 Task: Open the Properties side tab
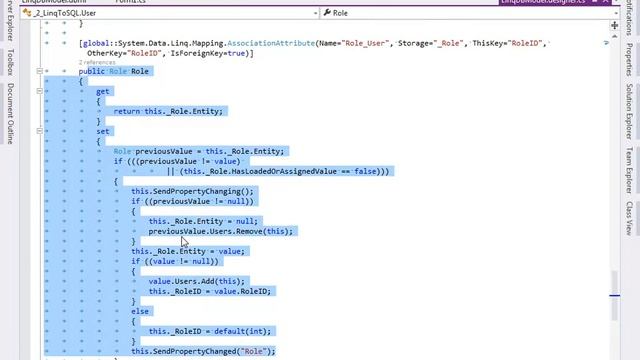click(x=629, y=60)
